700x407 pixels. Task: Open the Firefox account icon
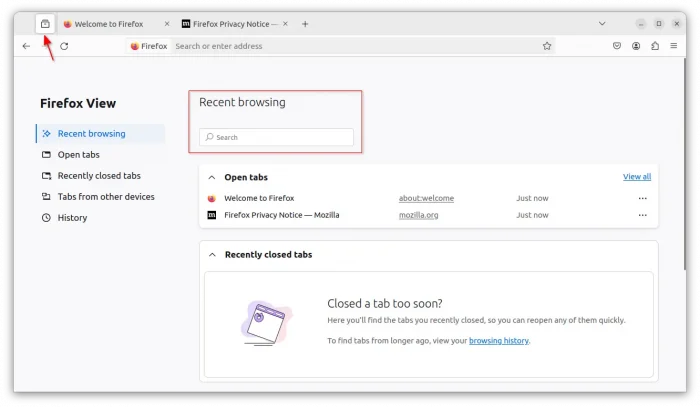click(636, 46)
